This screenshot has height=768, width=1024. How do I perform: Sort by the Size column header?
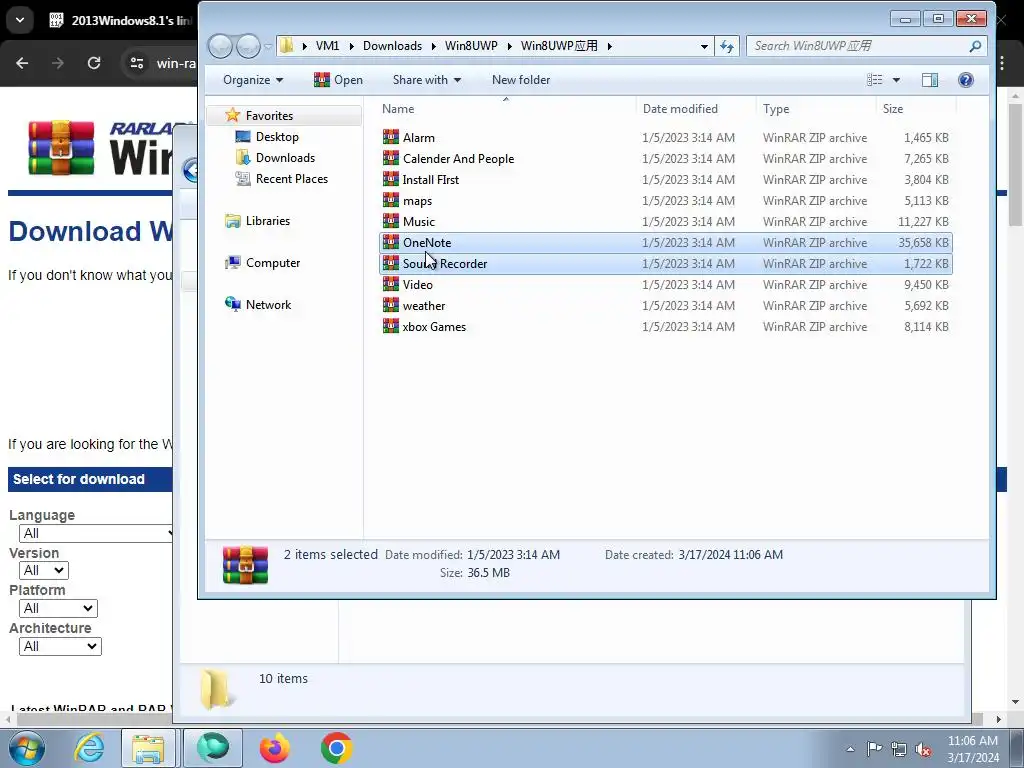tap(916, 108)
